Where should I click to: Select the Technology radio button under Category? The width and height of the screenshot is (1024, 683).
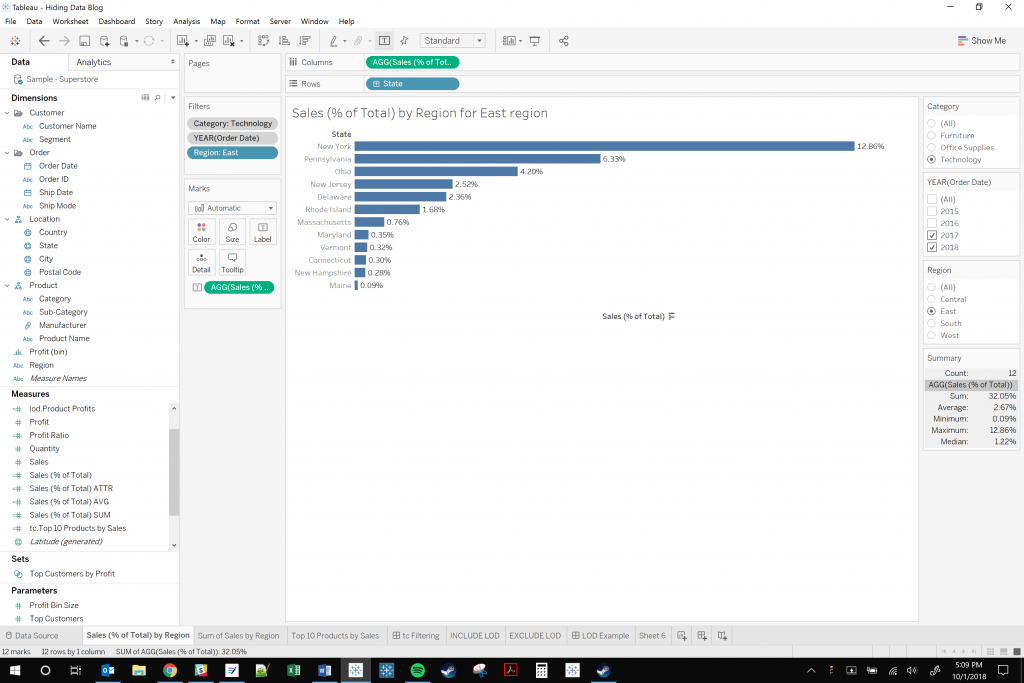coord(930,159)
